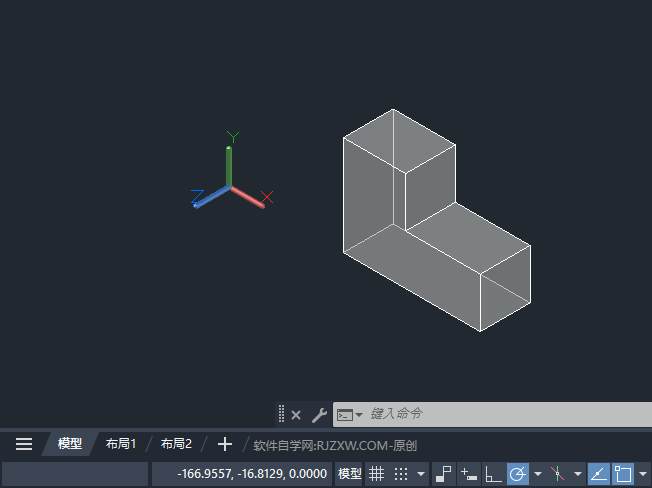Toggle infer constraints in status bar
Screen dimensions: 652x488
pos(443,474)
